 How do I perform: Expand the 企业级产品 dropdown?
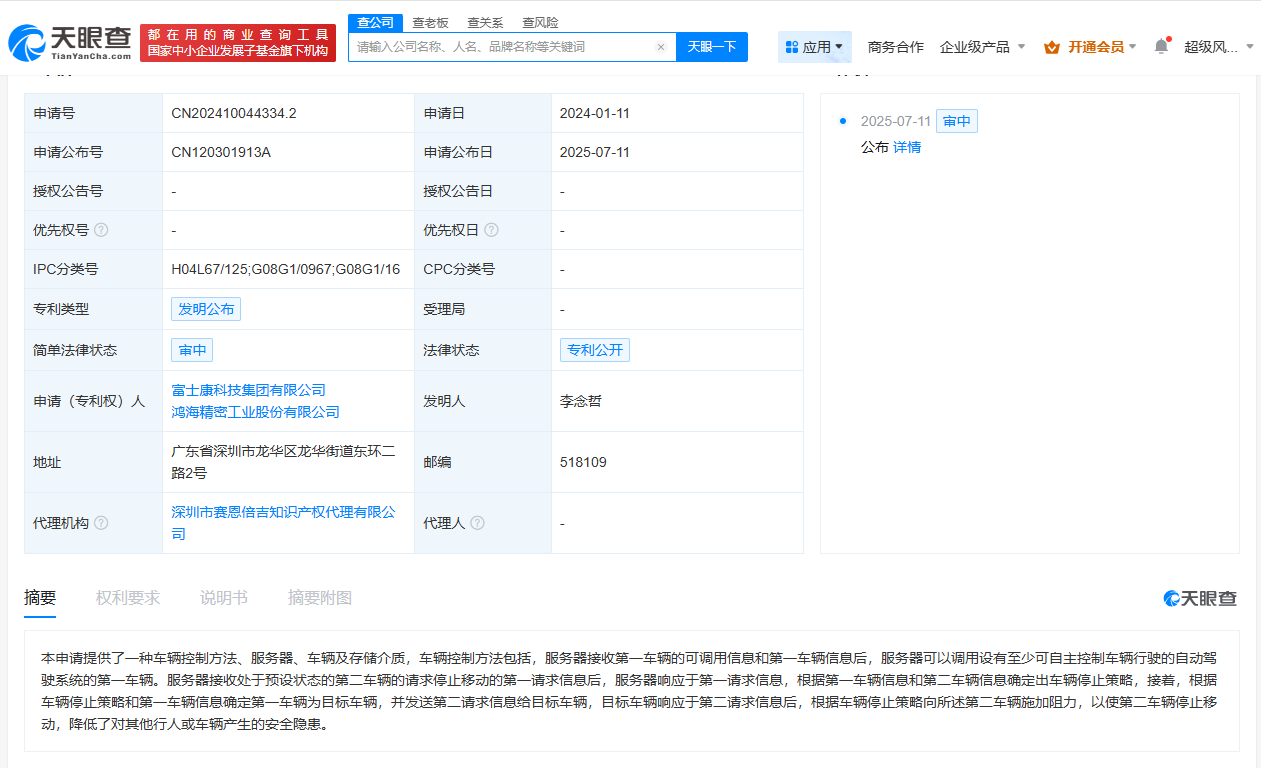[982, 47]
